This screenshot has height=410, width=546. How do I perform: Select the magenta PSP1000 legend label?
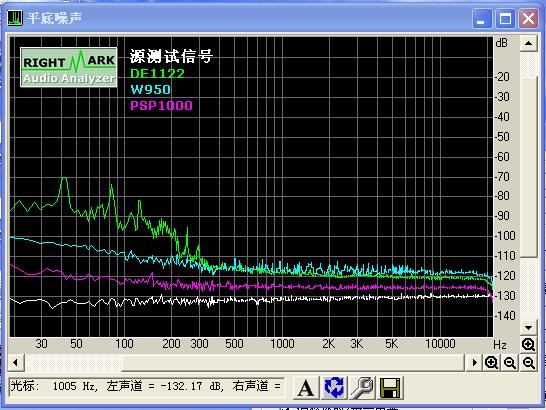tap(161, 106)
